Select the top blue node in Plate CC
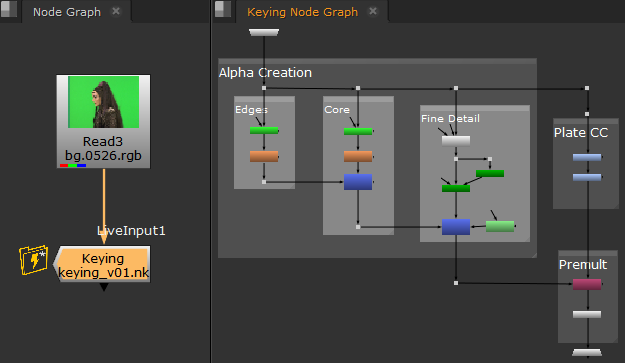625x363 pixels. (587, 157)
